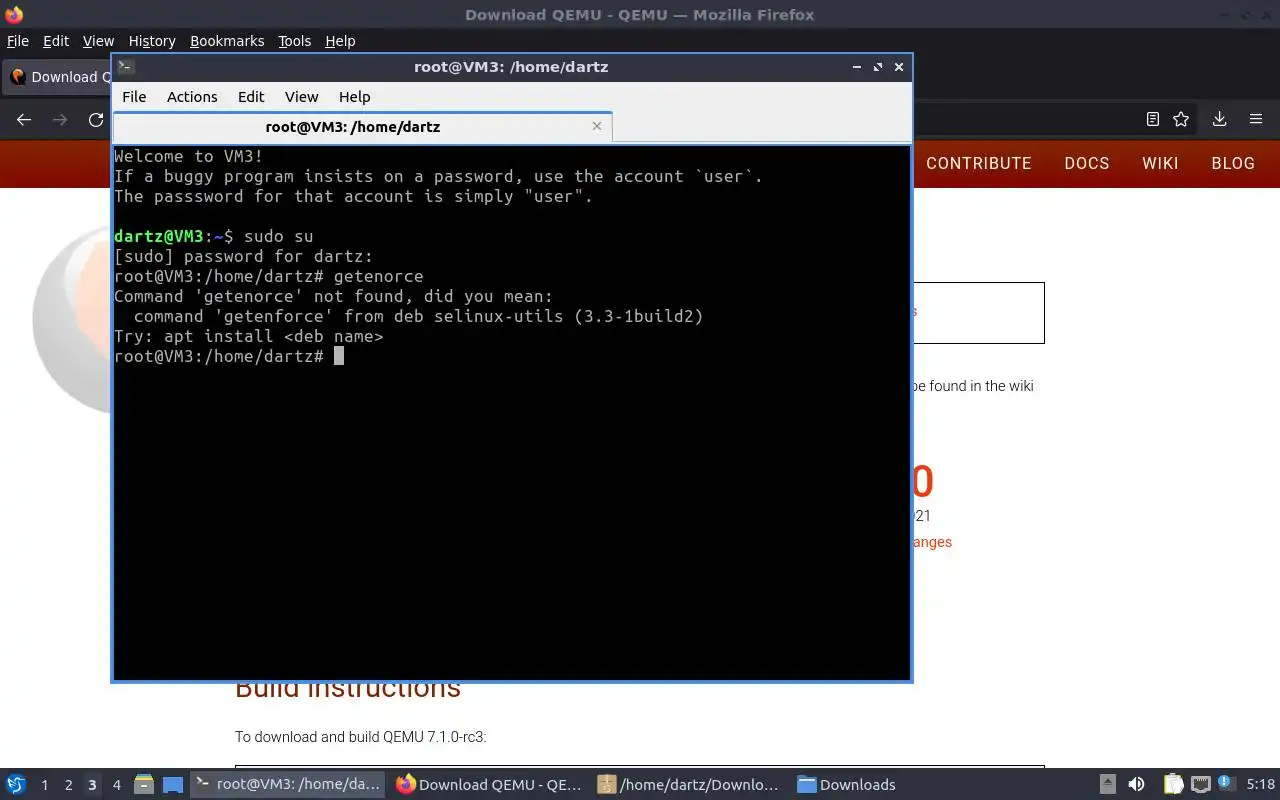Open the start menu launcher icon
This screenshot has width=1280, height=800.
(16, 784)
